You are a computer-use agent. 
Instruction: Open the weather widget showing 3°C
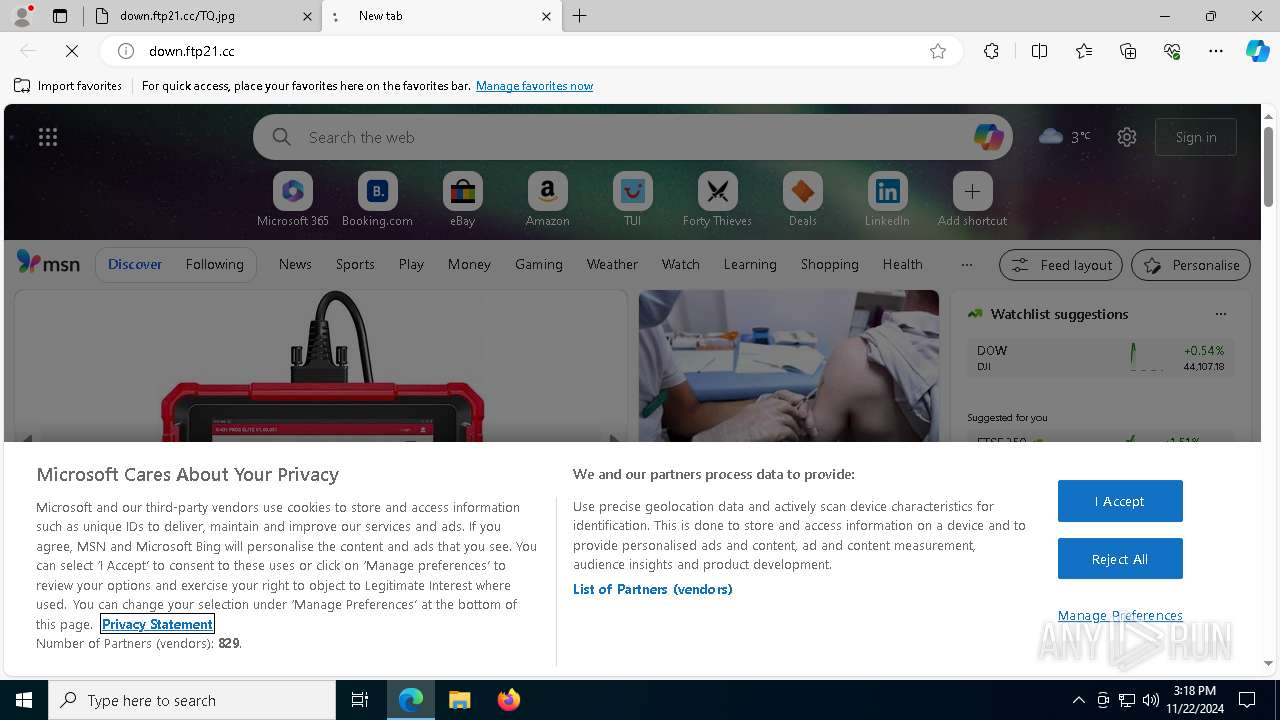[1065, 137]
